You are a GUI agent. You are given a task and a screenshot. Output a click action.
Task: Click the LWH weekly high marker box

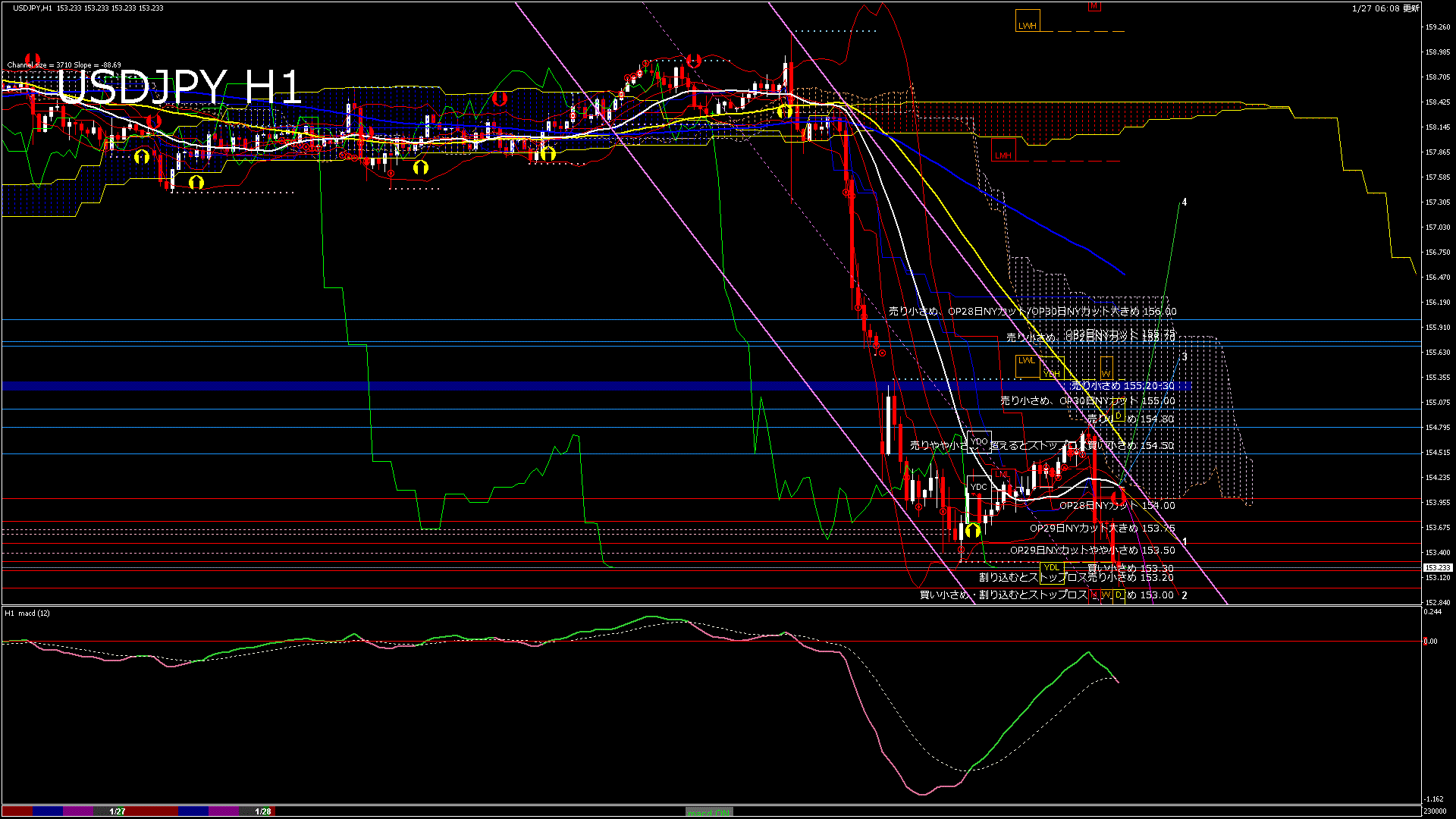pyautogui.click(x=1027, y=21)
